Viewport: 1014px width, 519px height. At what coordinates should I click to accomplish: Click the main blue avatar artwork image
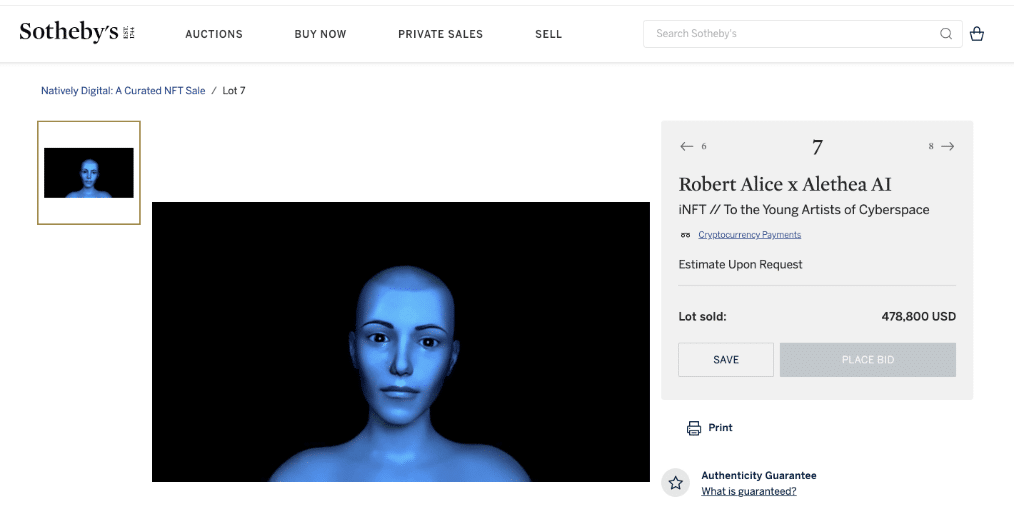tap(400, 342)
